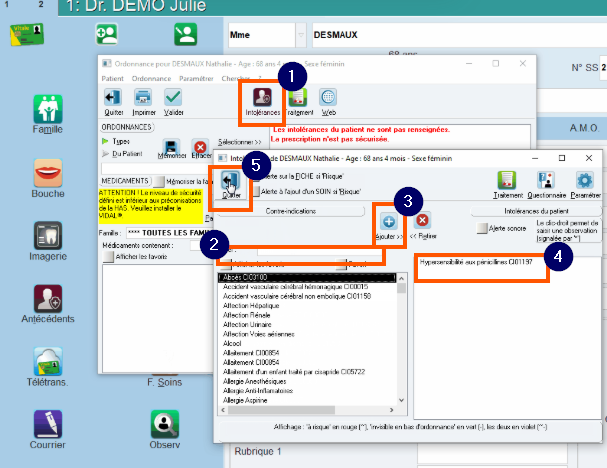Select Affection Hépatique in the list

tap(251, 306)
